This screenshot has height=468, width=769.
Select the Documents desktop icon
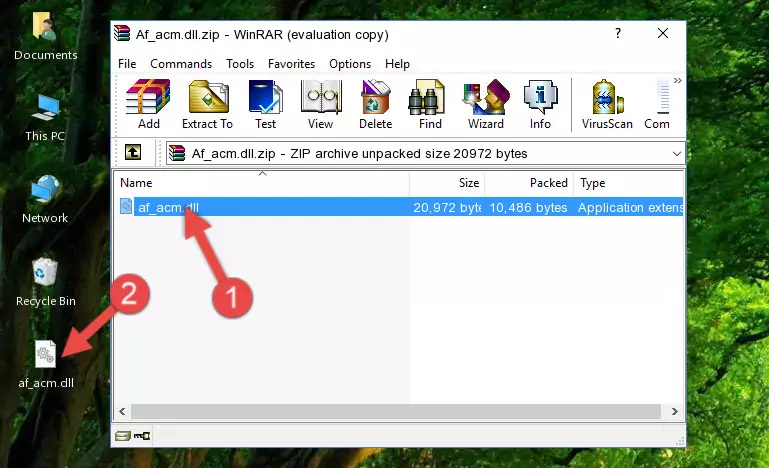[x=46, y=37]
